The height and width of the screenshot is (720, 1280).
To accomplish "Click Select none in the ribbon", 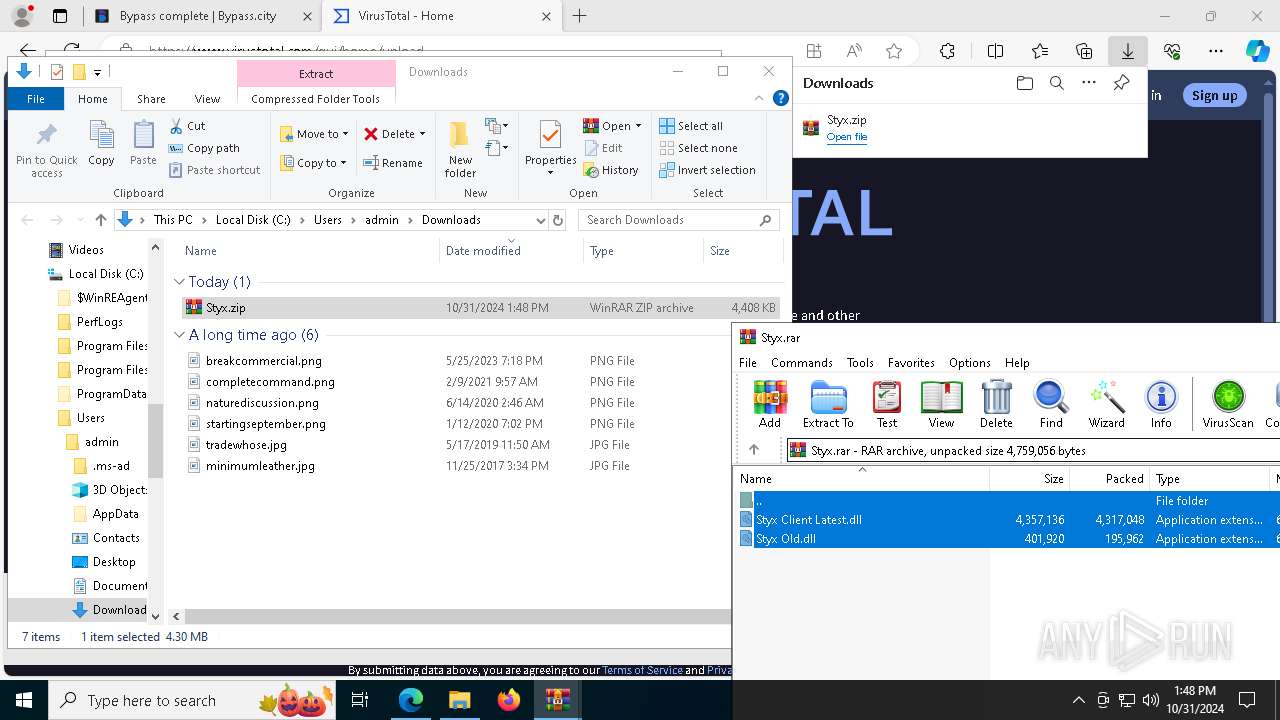I will [698, 148].
